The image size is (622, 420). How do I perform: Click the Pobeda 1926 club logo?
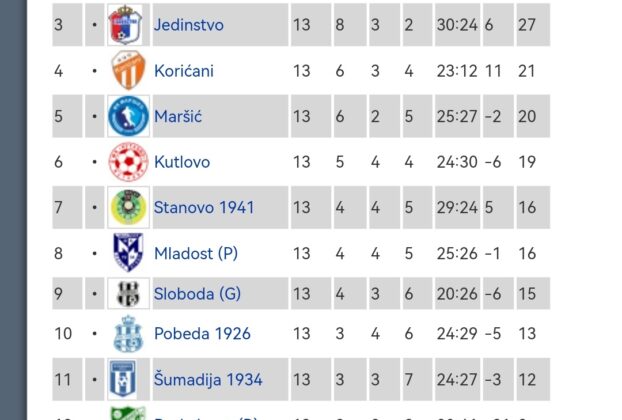point(128,334)
